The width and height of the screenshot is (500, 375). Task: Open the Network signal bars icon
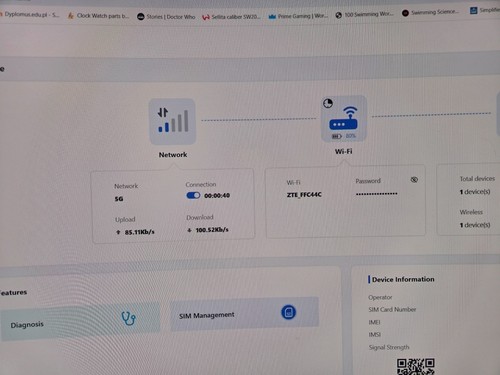pos(173,121)
